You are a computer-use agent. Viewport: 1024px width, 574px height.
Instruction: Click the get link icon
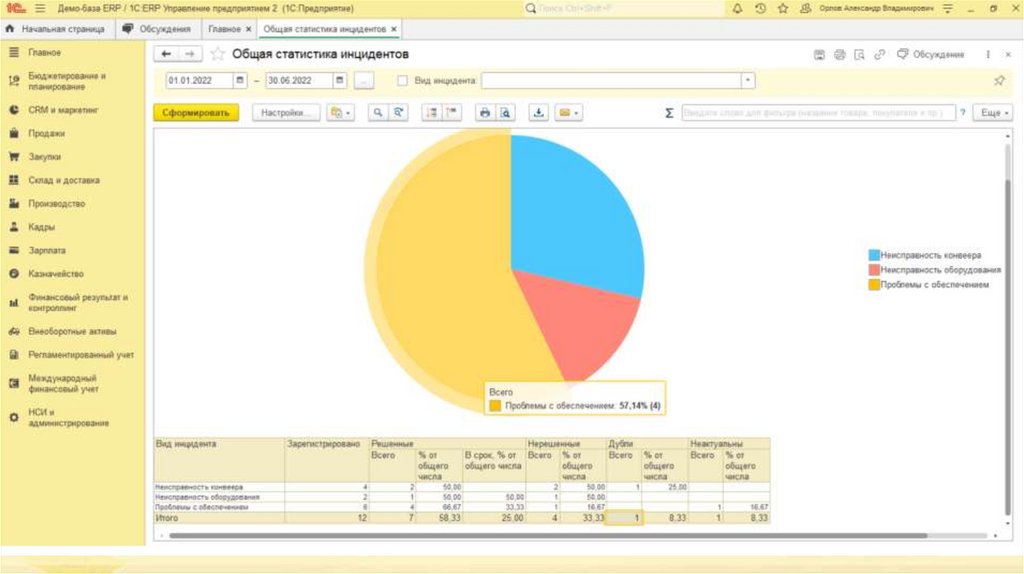[x=879, y=54]
